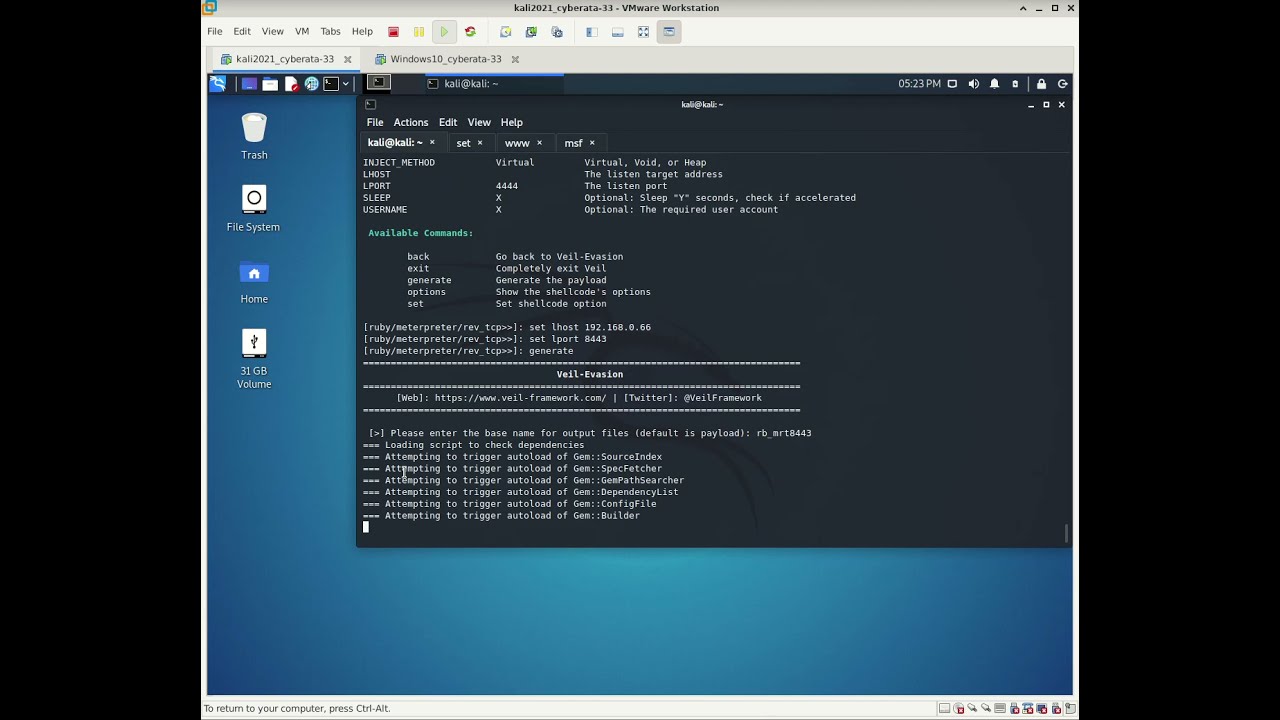Open terminal window View menu
This screenshot has width=1280, height=720.
coord(479,122)
